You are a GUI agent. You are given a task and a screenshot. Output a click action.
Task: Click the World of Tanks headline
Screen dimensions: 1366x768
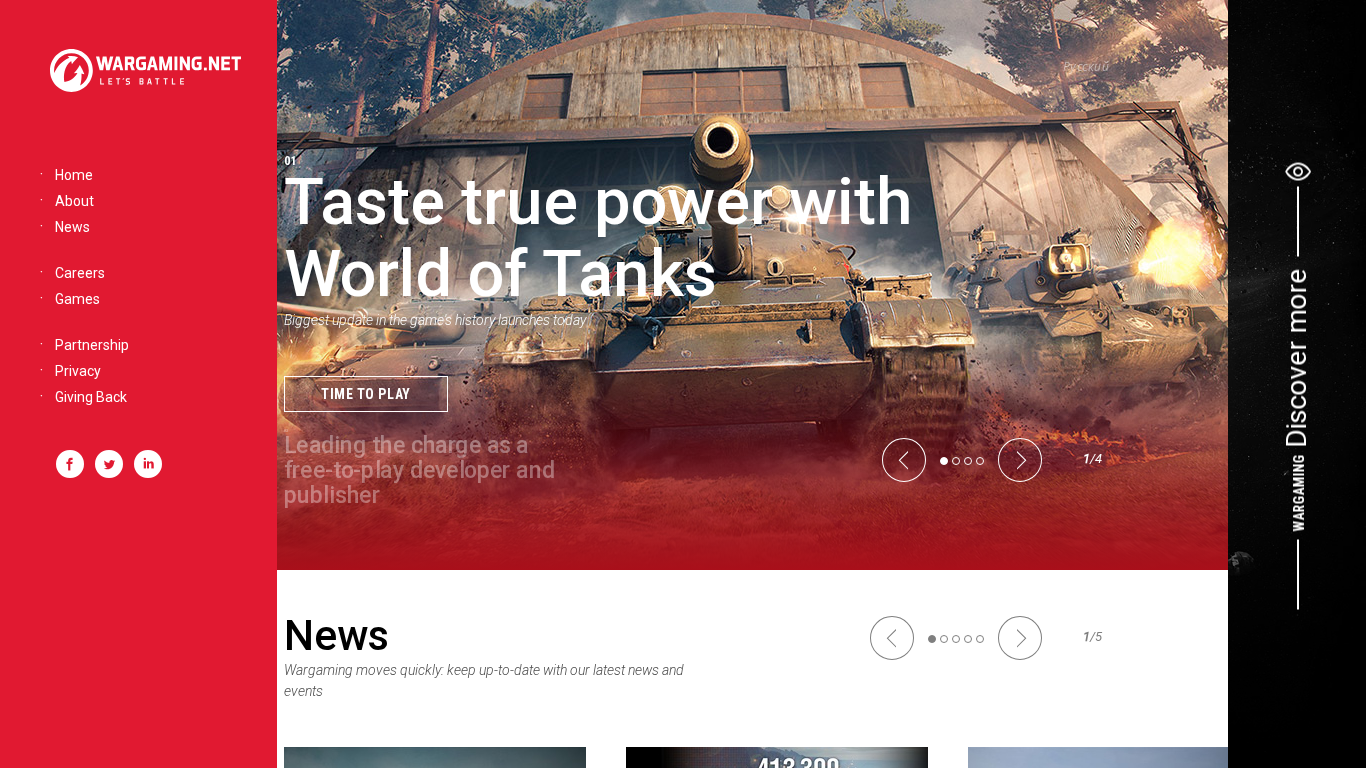click(x=598, y=238)
